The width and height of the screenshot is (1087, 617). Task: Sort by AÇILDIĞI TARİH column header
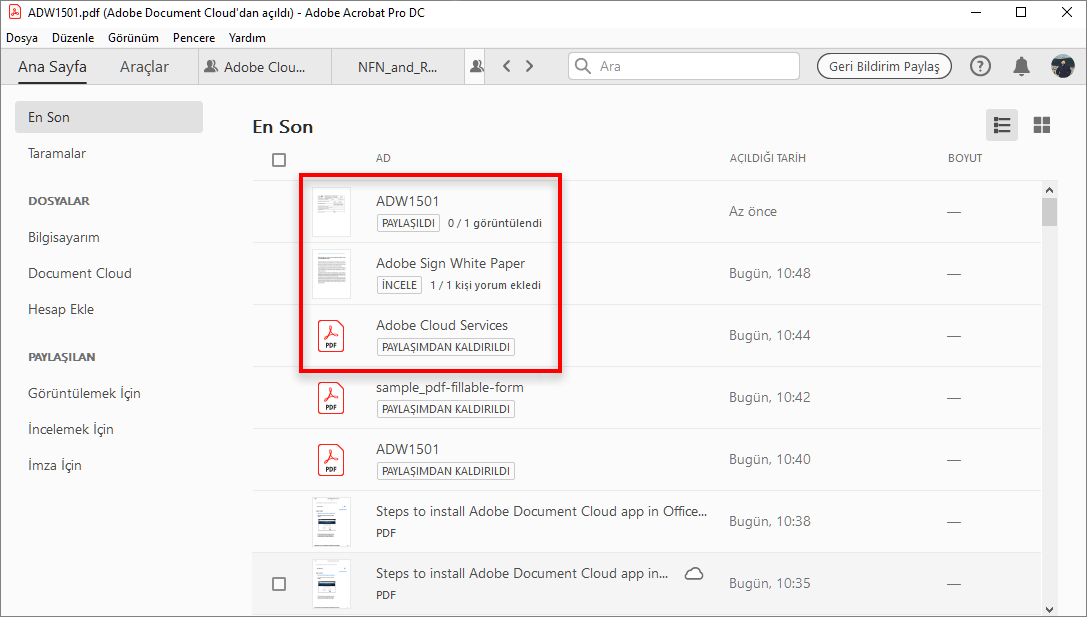coord(767,158)
